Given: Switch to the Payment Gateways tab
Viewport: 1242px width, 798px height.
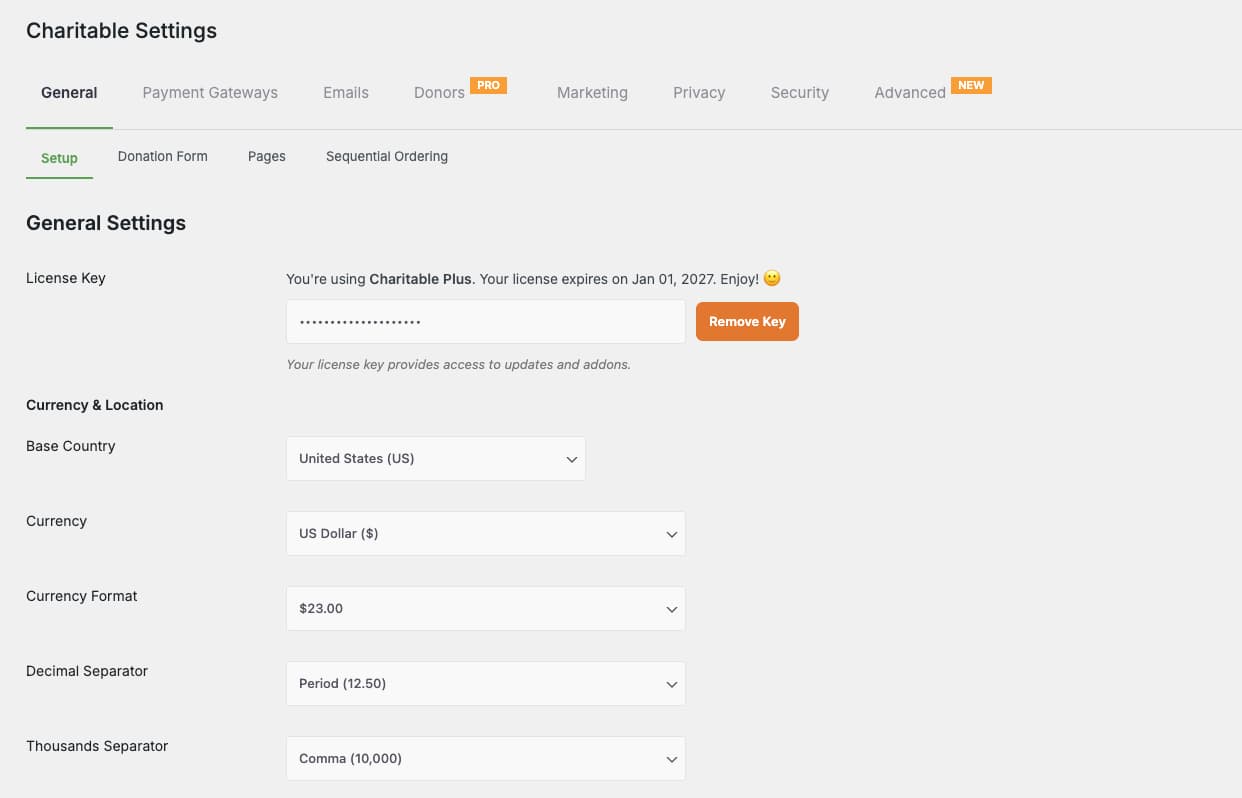Looking at the screenshot, I should 209,92.
